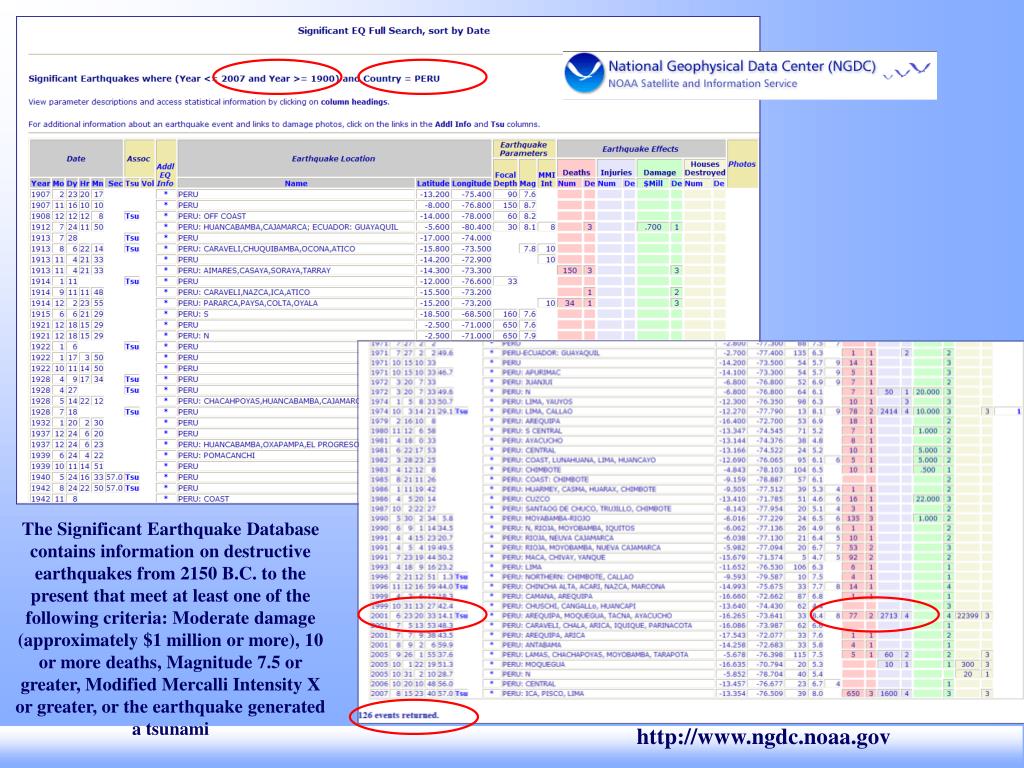
Task: Open the Deaths column heading
Action: tap(576, 172)
